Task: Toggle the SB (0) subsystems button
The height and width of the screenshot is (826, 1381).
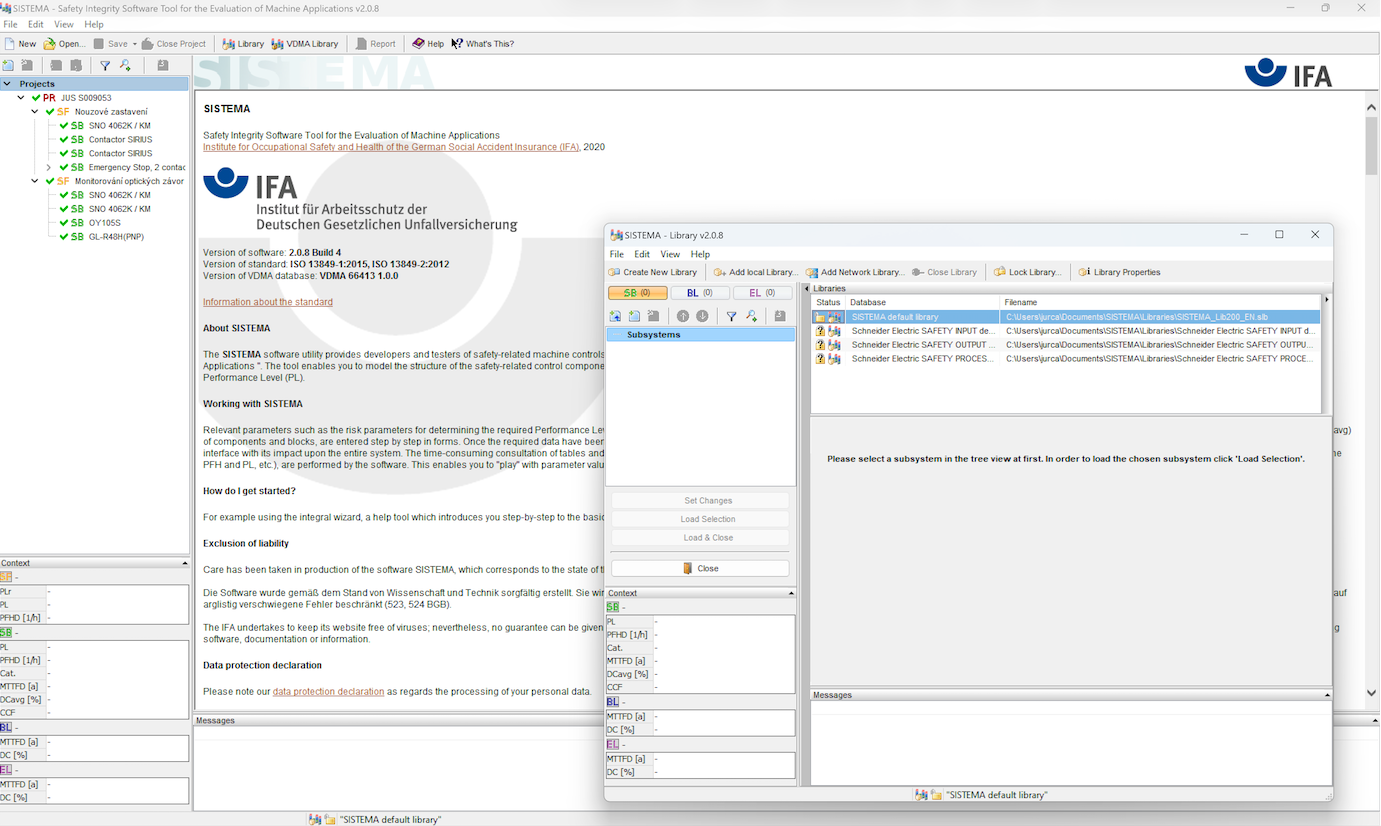Action: [x=637, y=293]
